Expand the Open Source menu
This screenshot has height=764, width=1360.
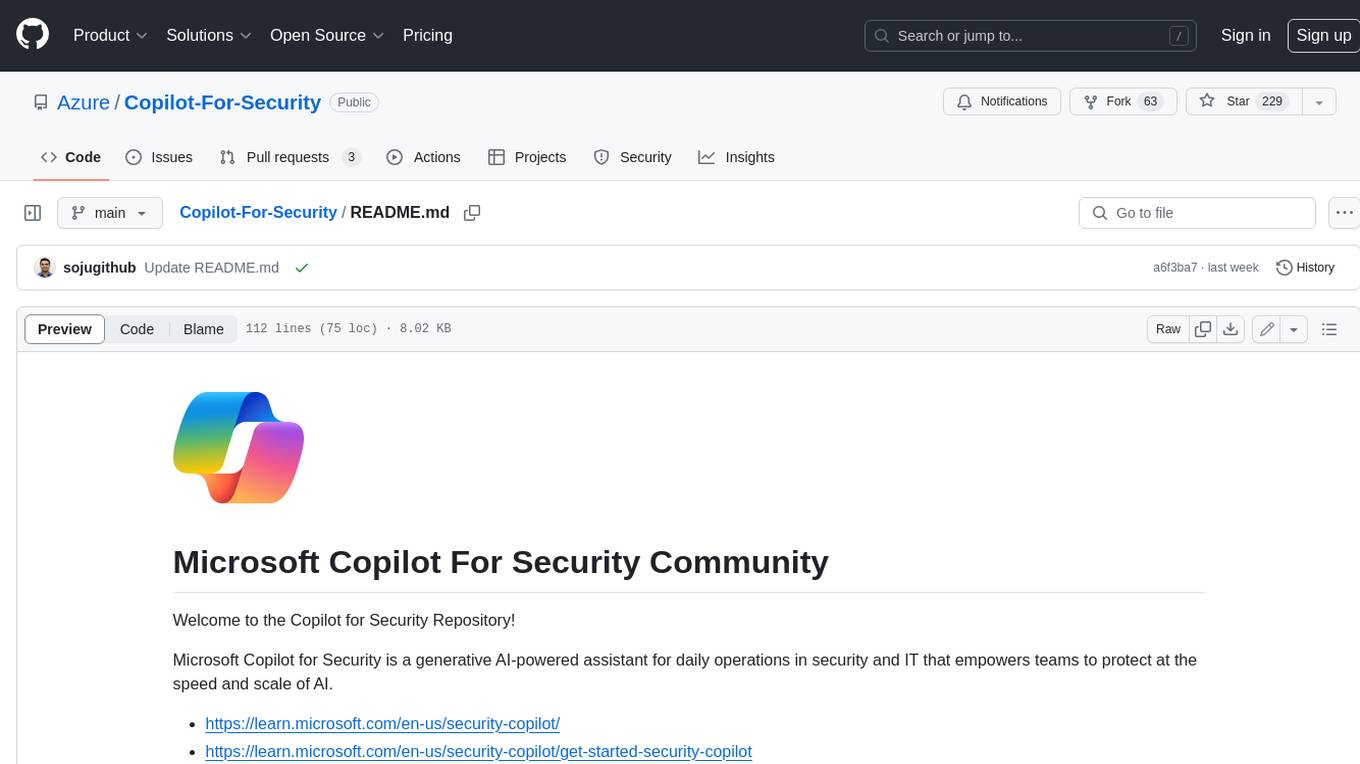[x=327, y=35]
